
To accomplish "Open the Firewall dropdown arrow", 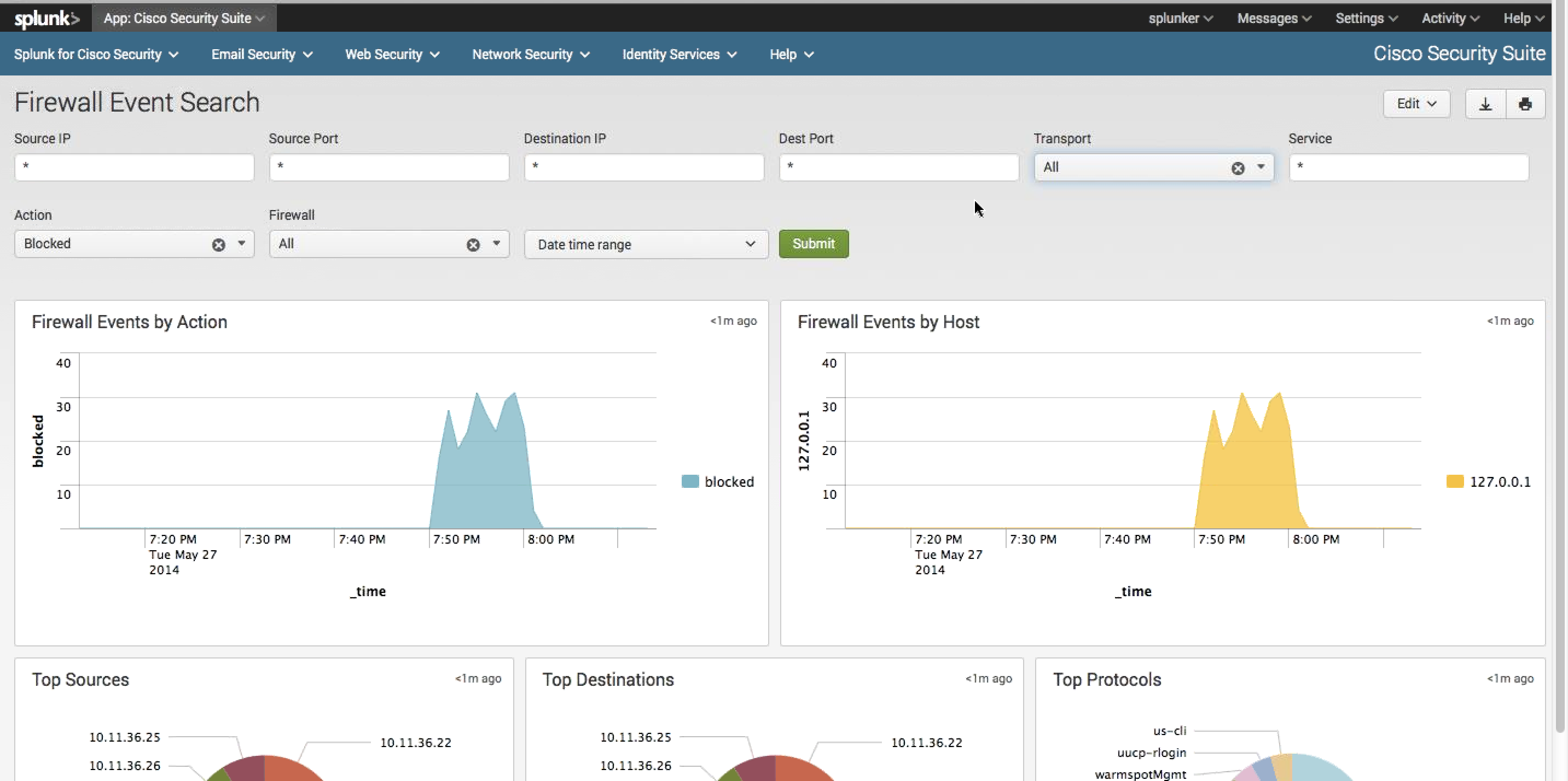I will click(497, 244).
